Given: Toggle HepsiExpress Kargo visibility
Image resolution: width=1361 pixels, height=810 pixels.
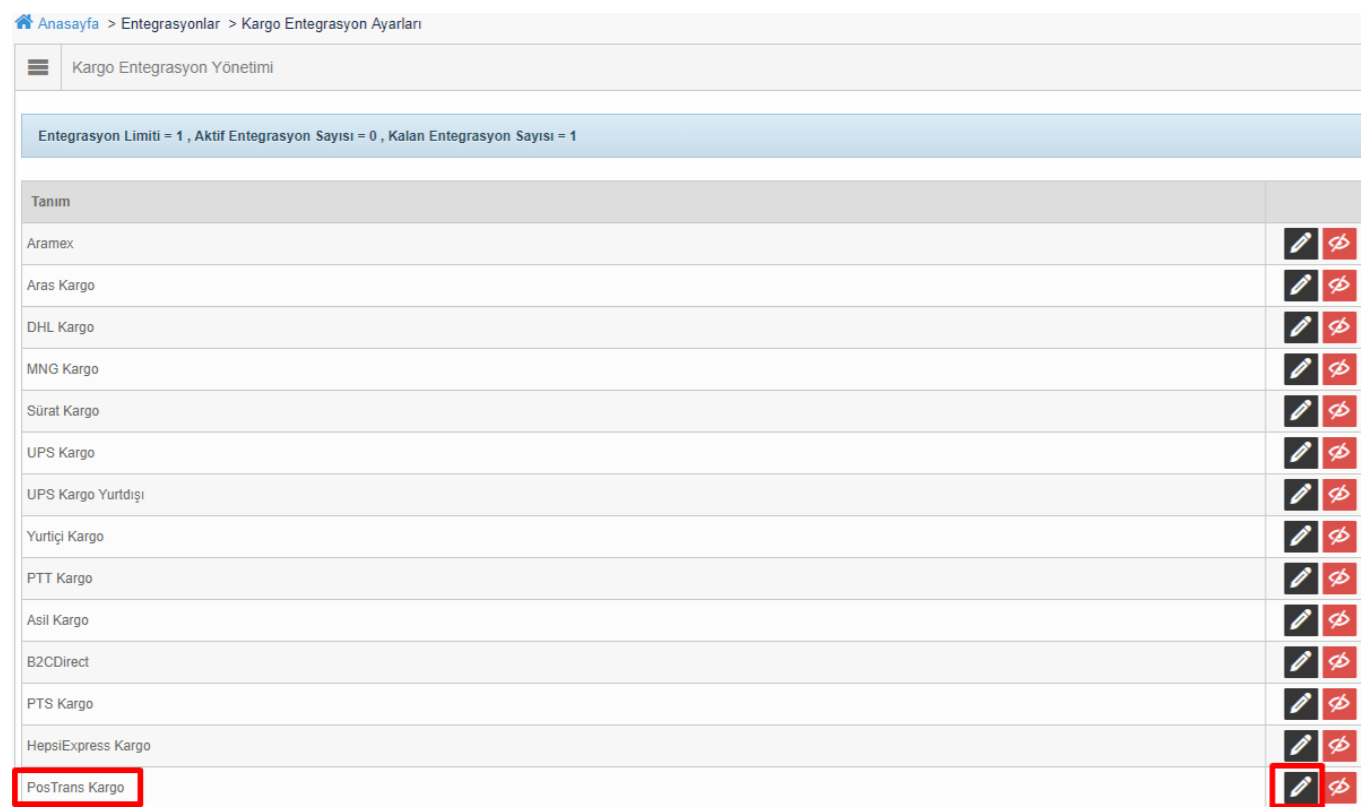Looking at the screenshot, I should pyautogui.click(x=1339, y=746).
